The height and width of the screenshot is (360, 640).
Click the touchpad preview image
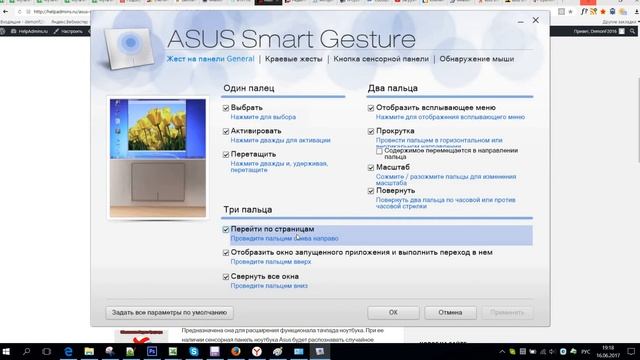[x=158, y=158]
